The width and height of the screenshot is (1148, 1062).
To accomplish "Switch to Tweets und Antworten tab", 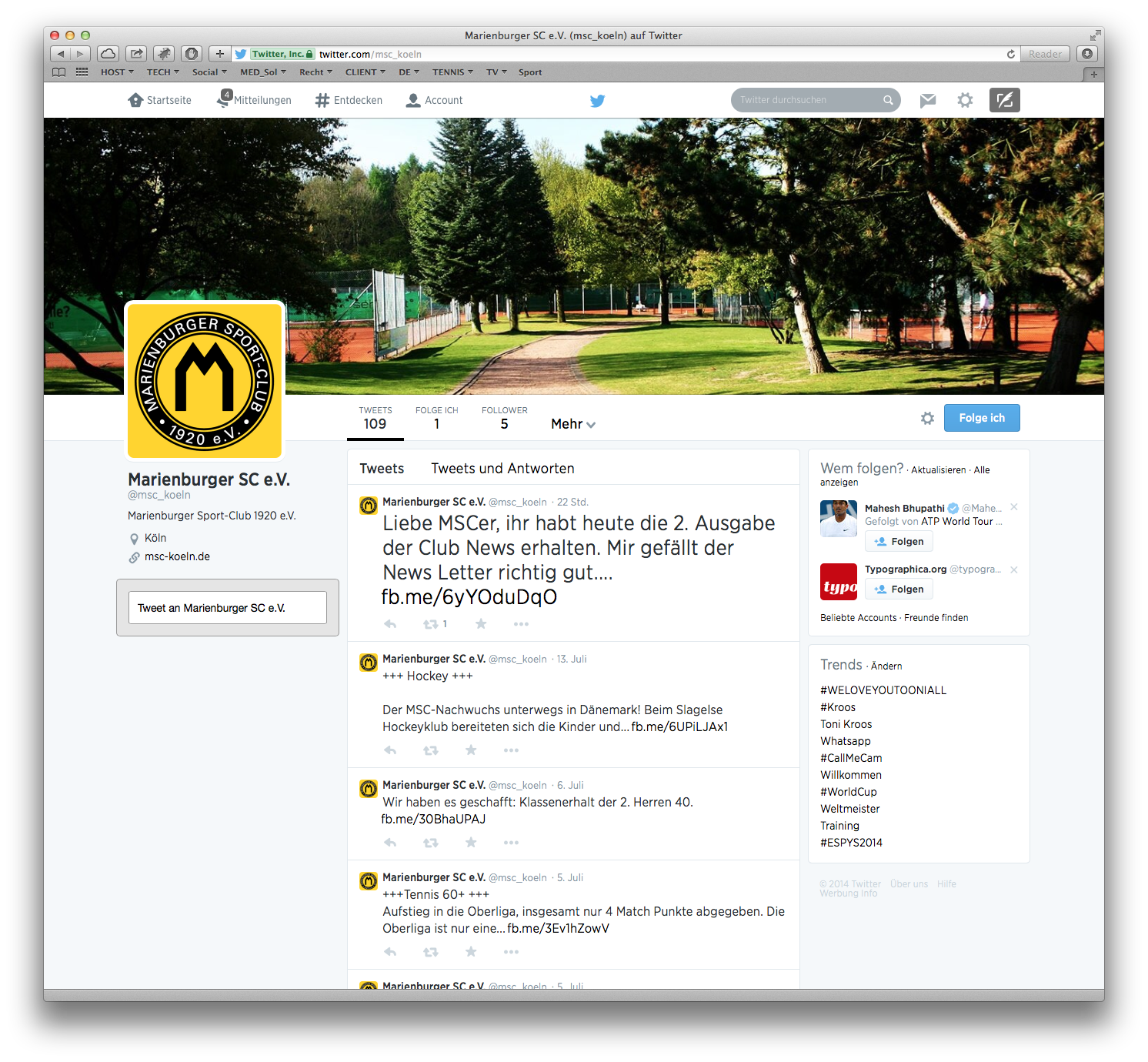I will point(502,469).
